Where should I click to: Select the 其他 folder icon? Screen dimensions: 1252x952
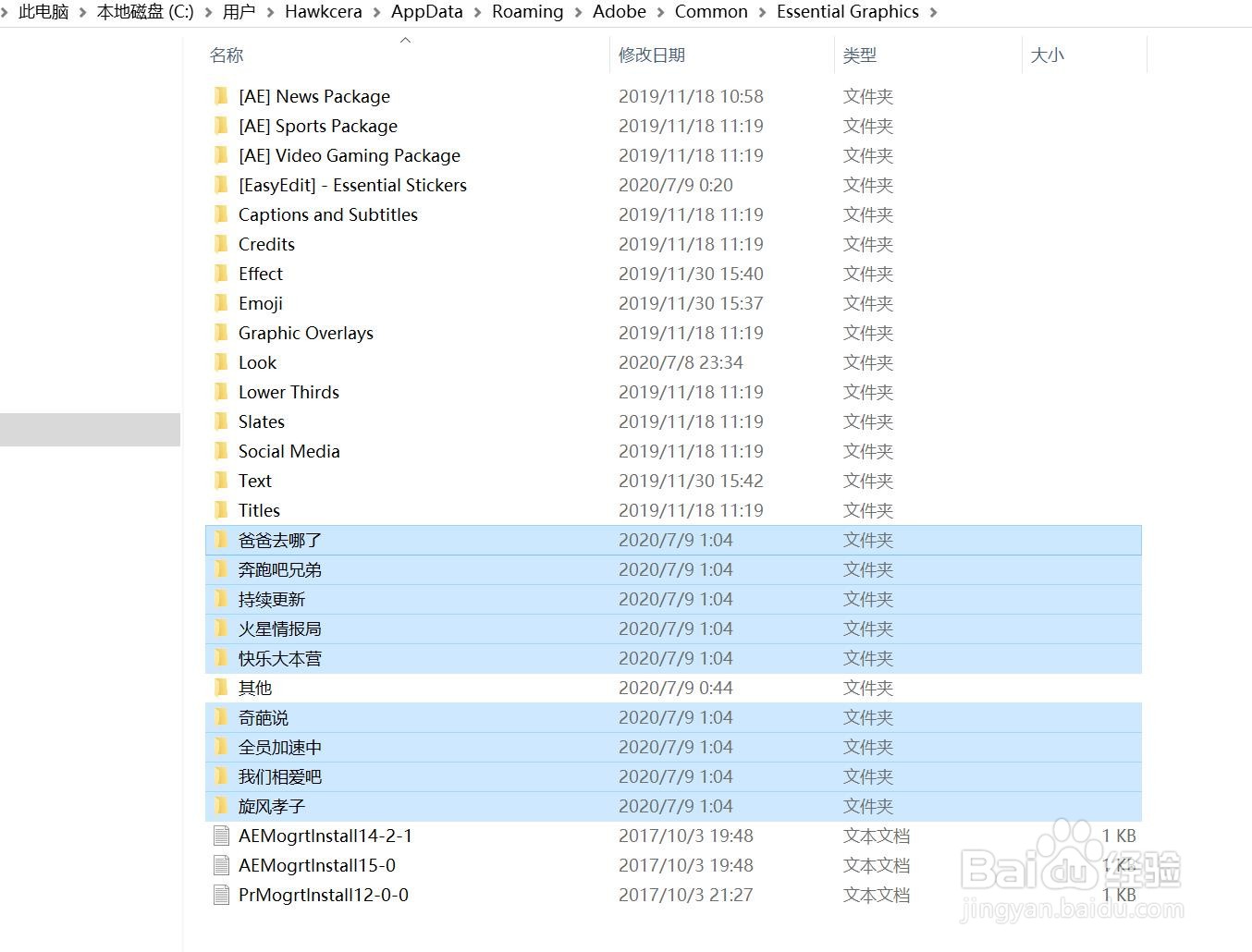click(221, 688)
